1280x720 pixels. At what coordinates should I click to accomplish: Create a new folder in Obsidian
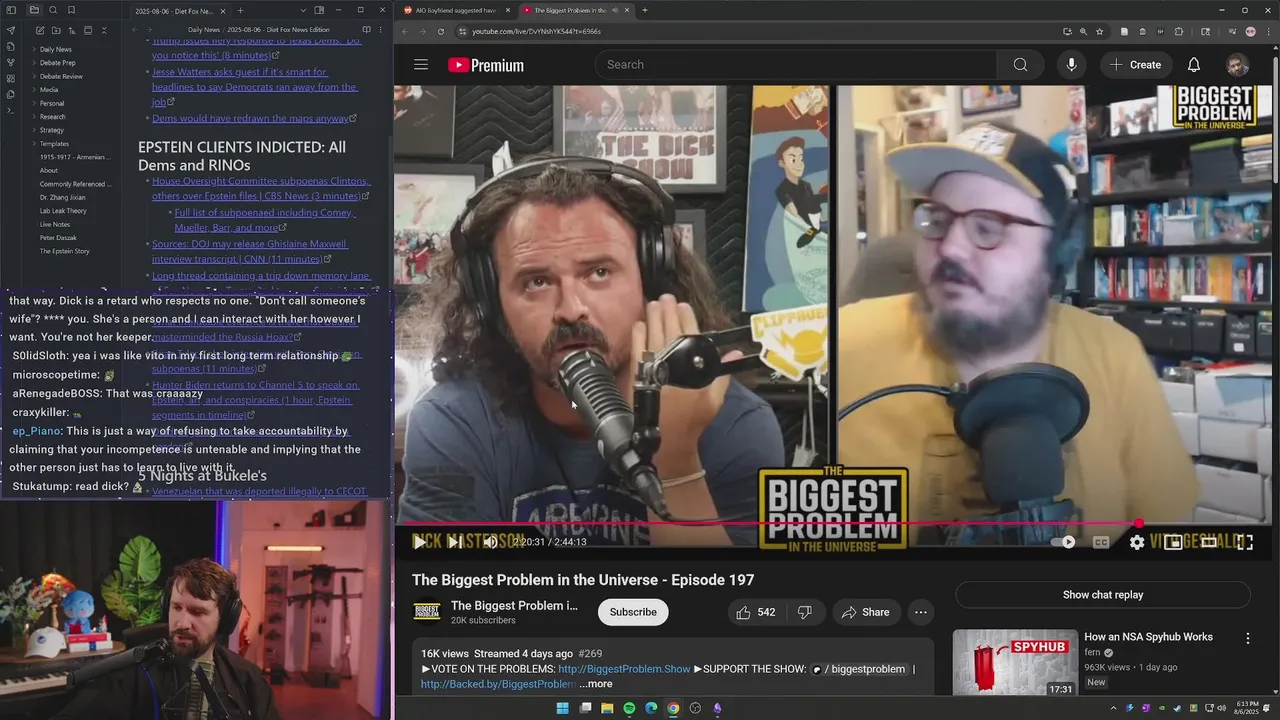click(x=55, y=31)
